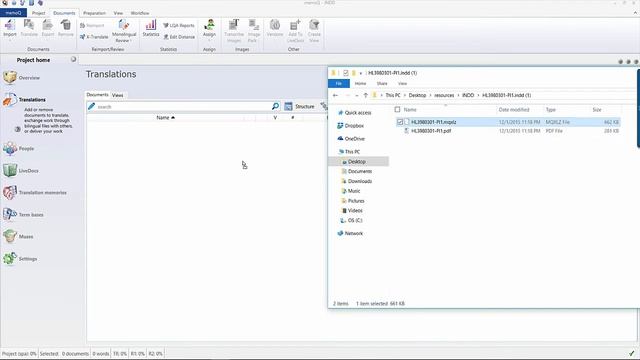This screenshot has height=360, width=640.
Task: Open the Settings pane
Action: coord(20,258)
